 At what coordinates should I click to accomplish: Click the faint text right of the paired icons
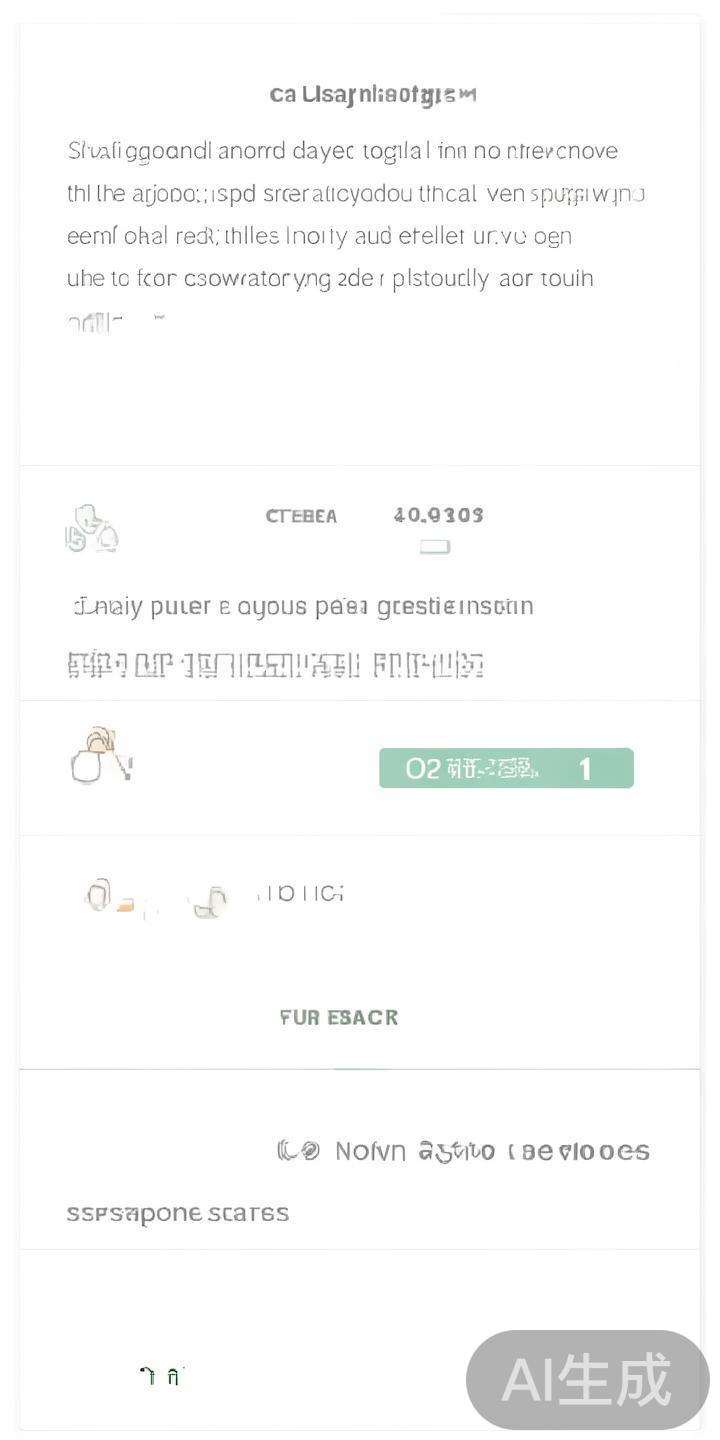[301, 892]
